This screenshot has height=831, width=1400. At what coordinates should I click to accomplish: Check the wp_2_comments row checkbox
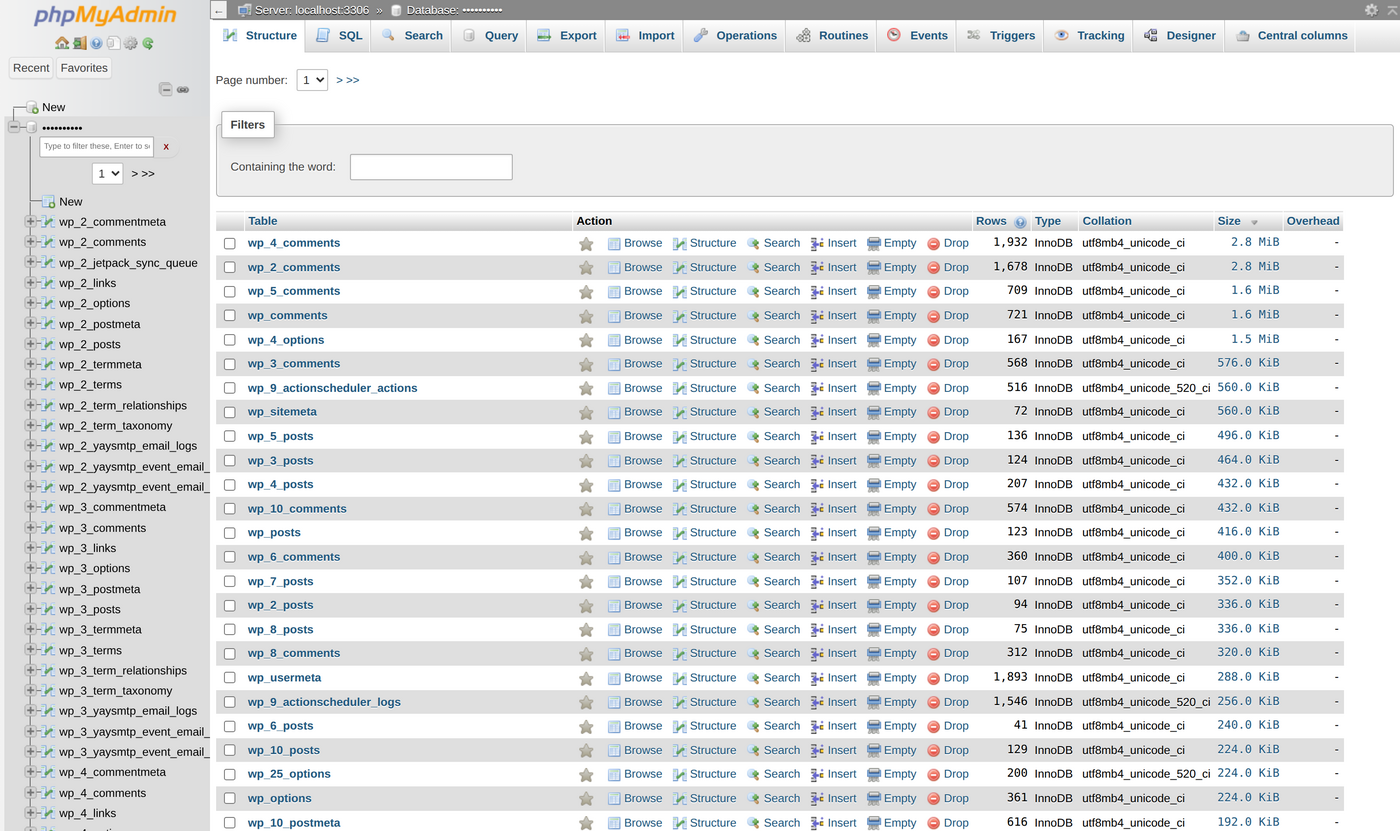[230, 267]
